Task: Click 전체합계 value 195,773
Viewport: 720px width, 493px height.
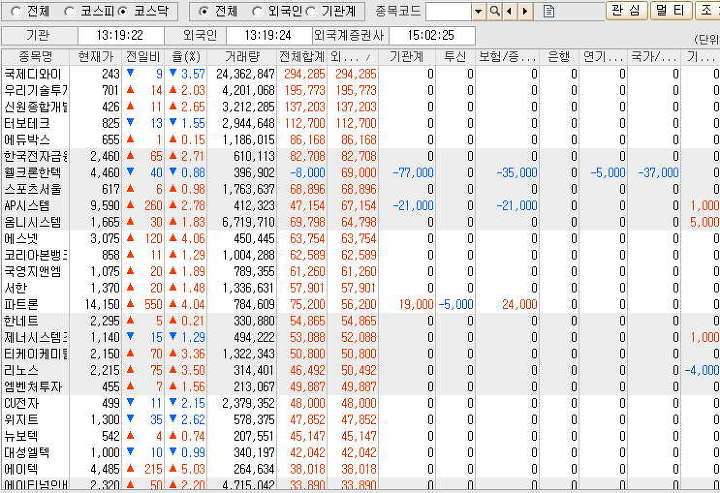Action: (304, 90)
